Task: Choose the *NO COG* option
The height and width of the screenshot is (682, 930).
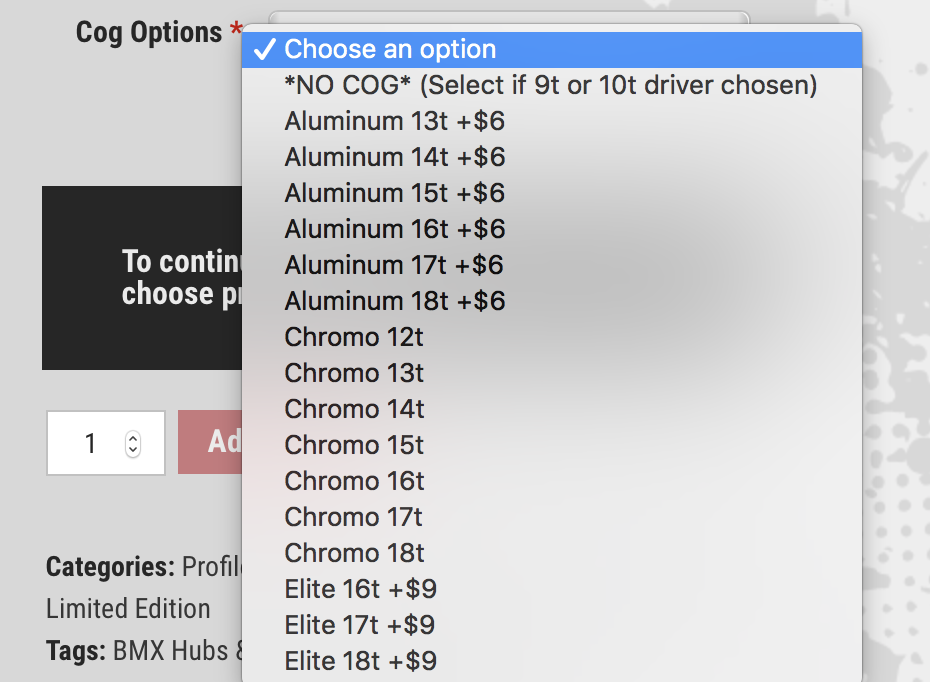Action: (550, 85)
